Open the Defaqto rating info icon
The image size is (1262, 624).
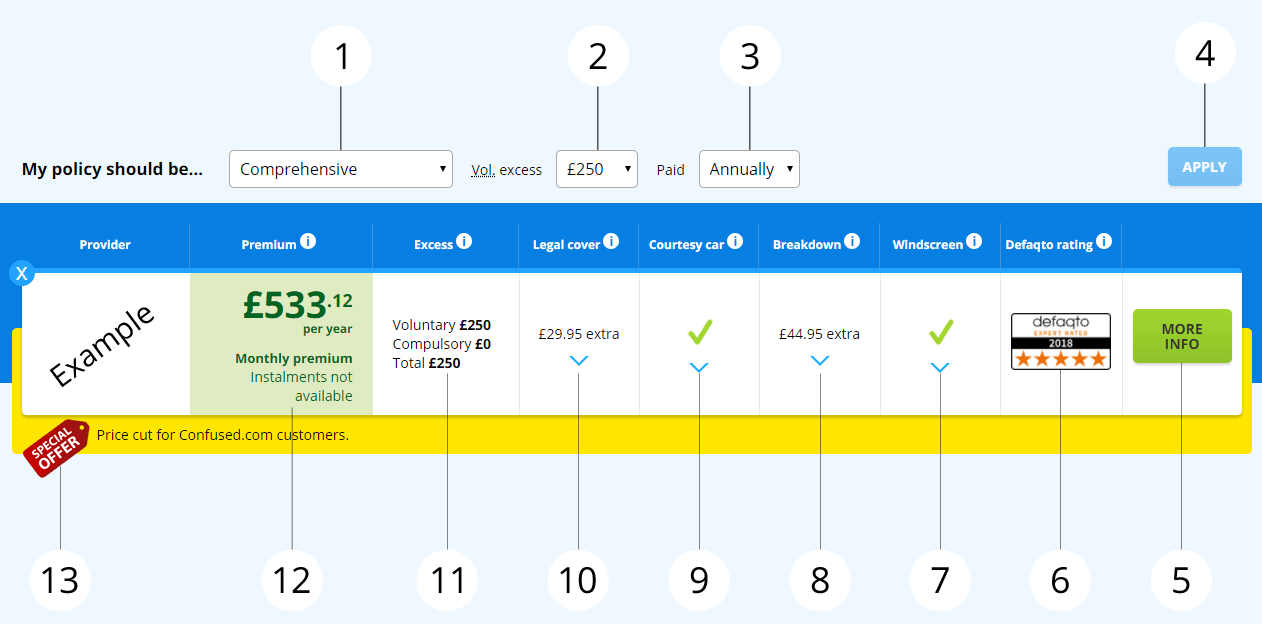[1103, 242]
